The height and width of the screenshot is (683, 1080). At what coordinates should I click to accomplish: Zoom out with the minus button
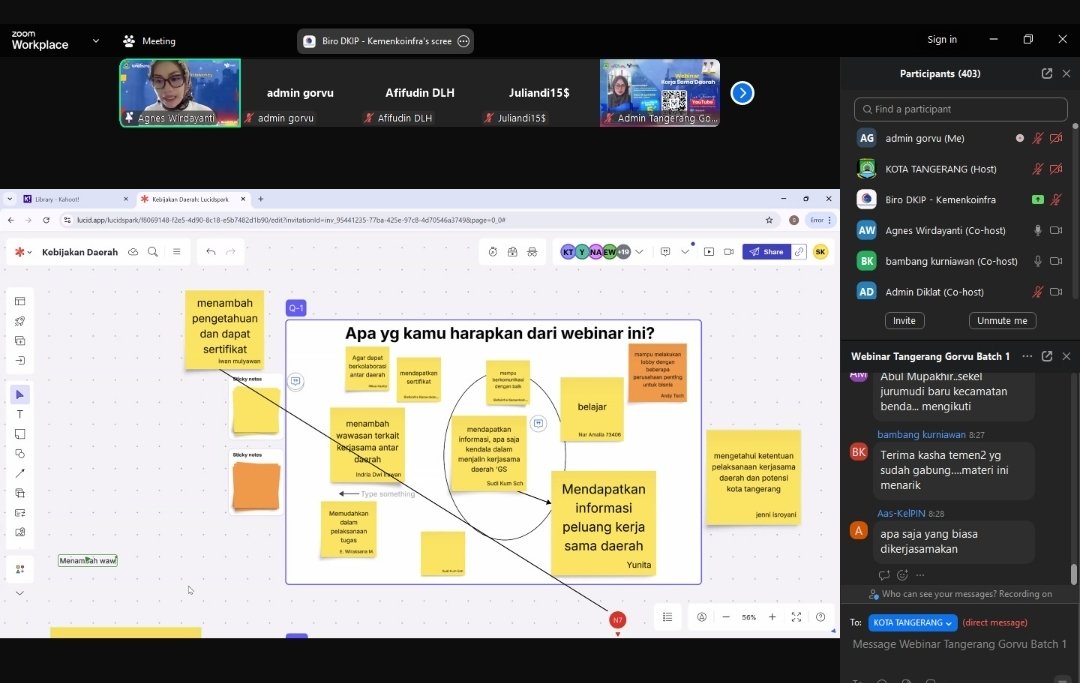[726, 617]
